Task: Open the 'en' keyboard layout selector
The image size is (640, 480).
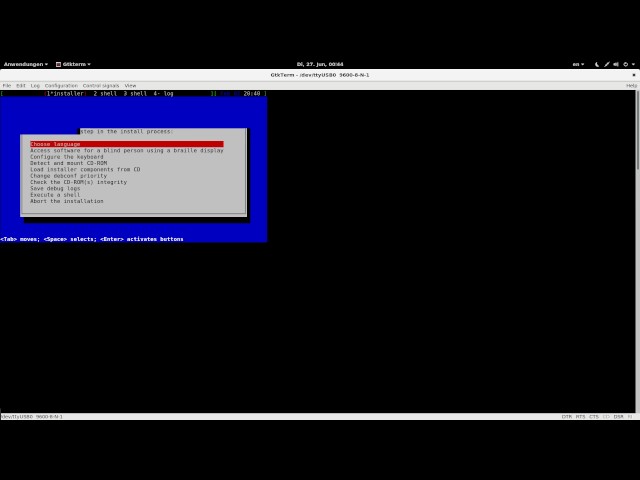Action: (x=578, y=64)
